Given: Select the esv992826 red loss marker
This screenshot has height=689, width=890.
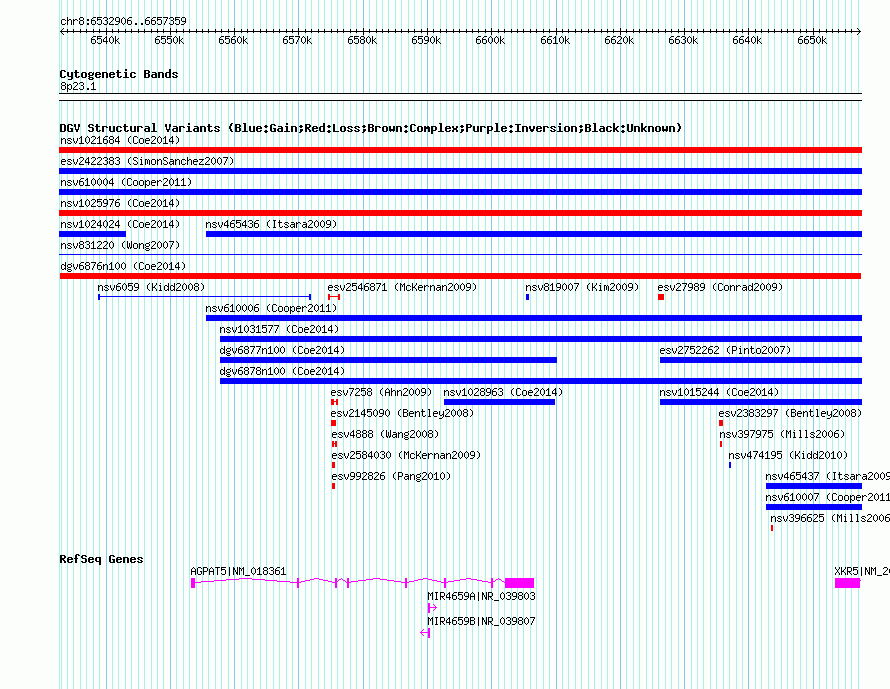Looking at the screenshot, I should (x=333, y=486).
